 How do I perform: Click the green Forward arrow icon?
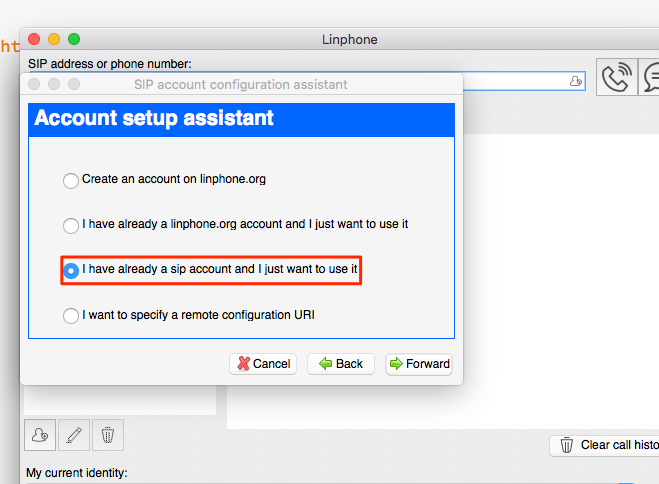click(396, 363)
